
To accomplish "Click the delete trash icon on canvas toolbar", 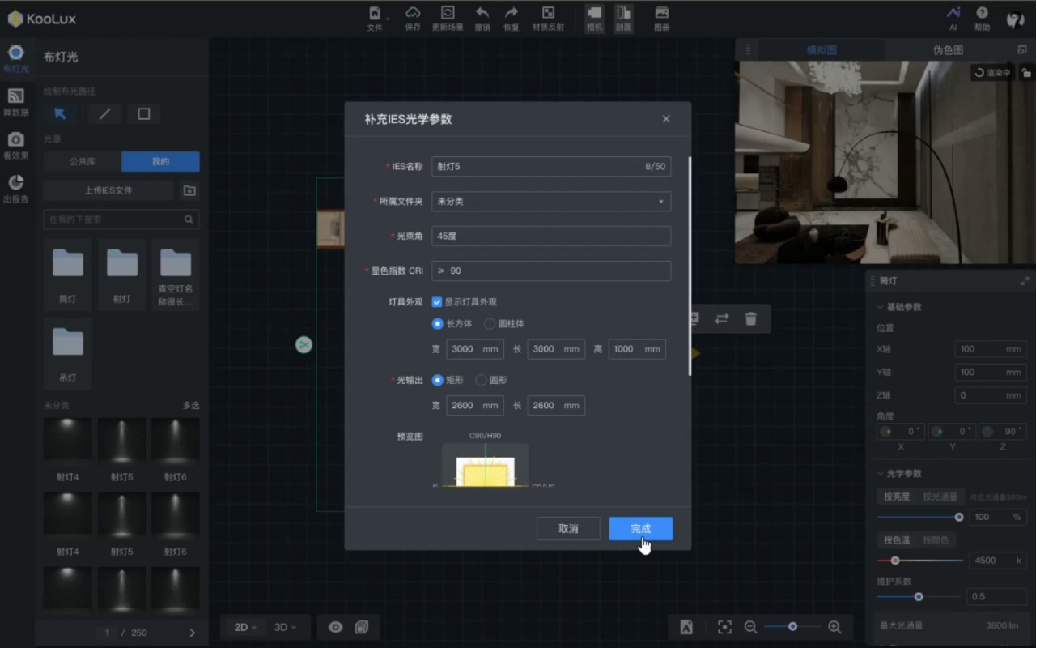I will [x=750, y=319].
